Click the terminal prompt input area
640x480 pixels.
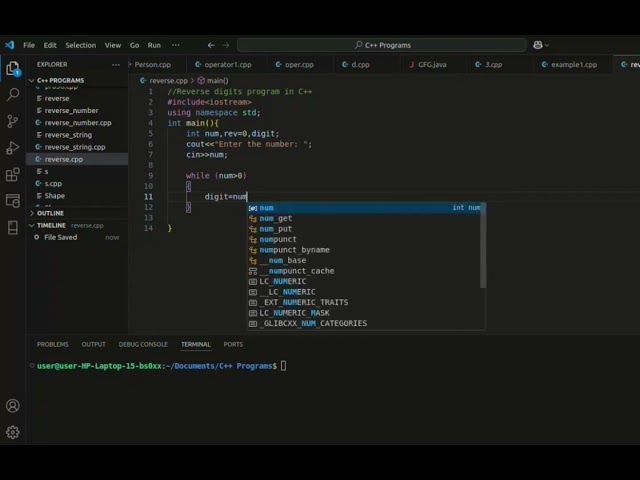point(283,366)
